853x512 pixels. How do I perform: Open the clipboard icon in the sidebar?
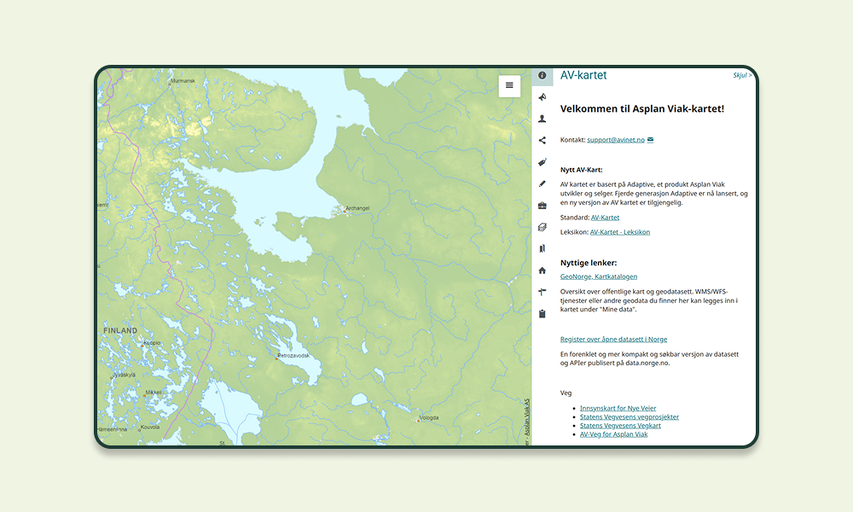(x=542, y=314)
